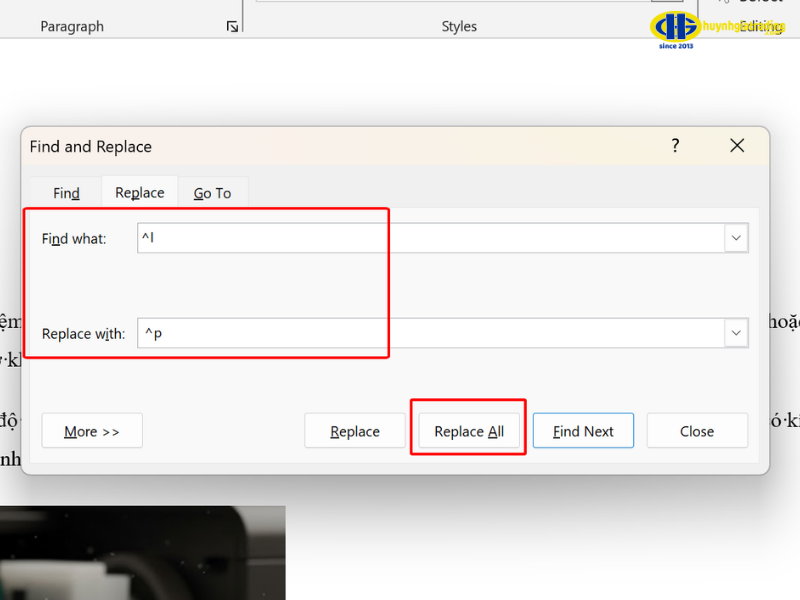The image size is (800, 600).
Task: Close Find and Replace with X icon
Action: [x=737, y=146]
